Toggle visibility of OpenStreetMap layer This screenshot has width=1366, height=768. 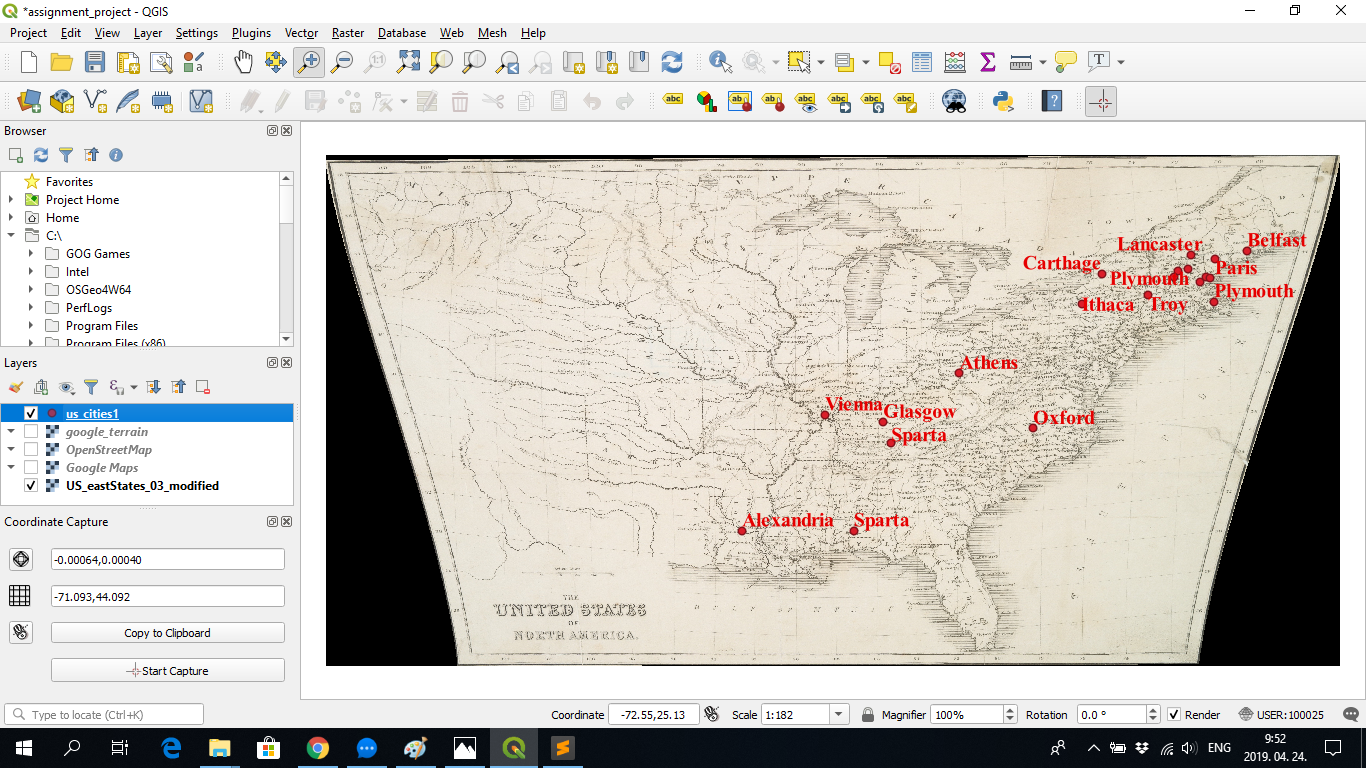click(x=31, y=449)
